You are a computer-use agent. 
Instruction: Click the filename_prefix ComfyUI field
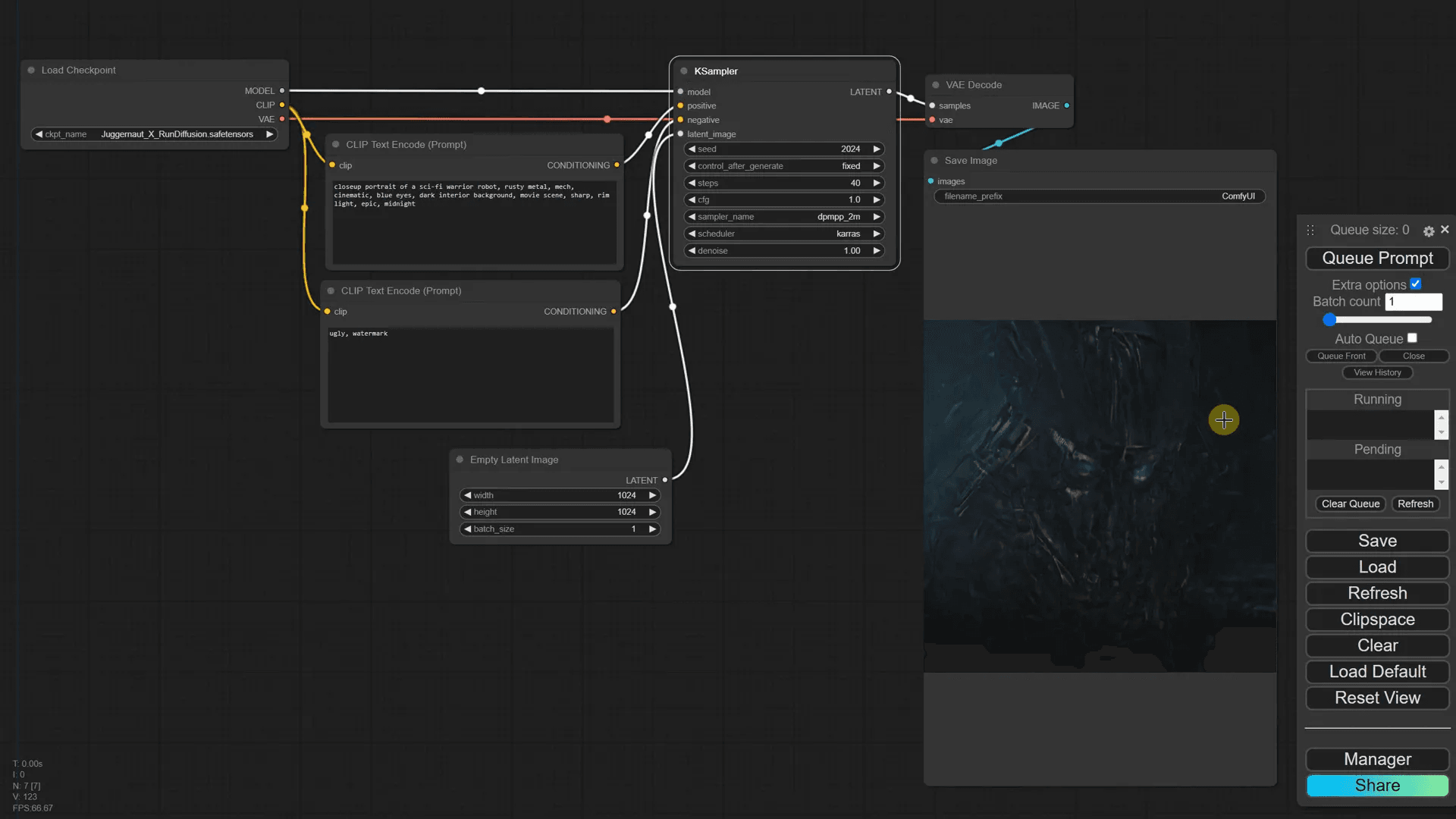[x=1100, y=196]
